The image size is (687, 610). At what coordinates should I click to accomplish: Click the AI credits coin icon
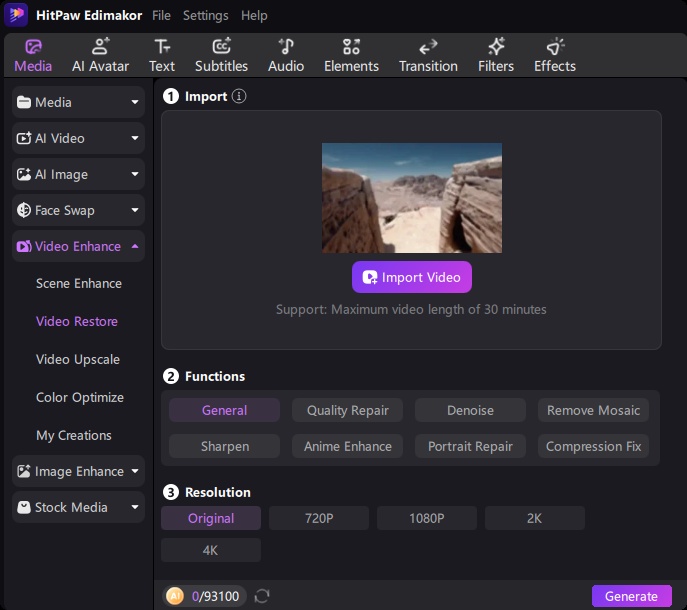pos(175,596)
